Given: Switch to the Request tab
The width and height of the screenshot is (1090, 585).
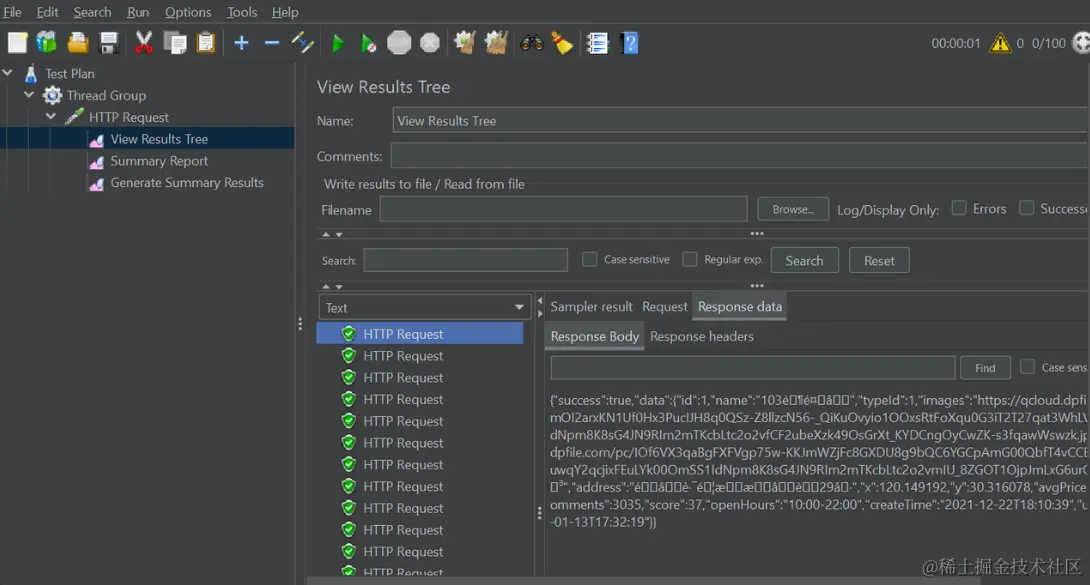Looking at the screenshot, I should coord(665,306).
